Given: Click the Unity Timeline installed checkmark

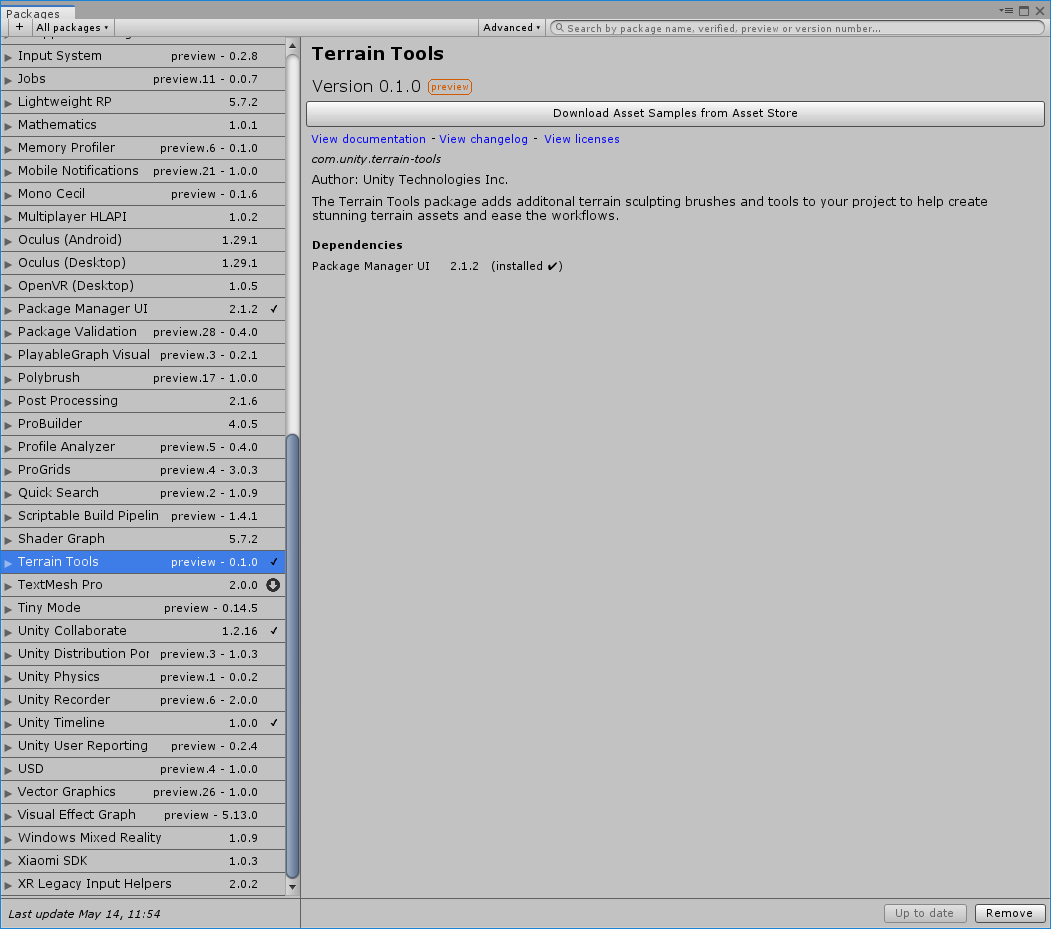Looking at the screenshot, I should (273, 723).
